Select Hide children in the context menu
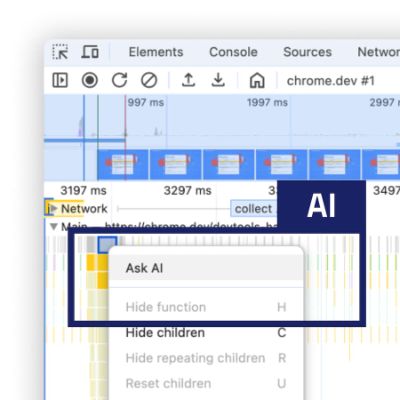This screenshot has height=400, width=400. pos(206,333)
